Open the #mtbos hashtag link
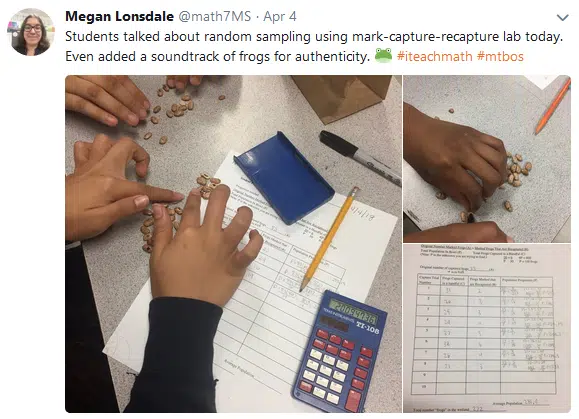This screenshot has width=579, height=419. click(500, 56)
